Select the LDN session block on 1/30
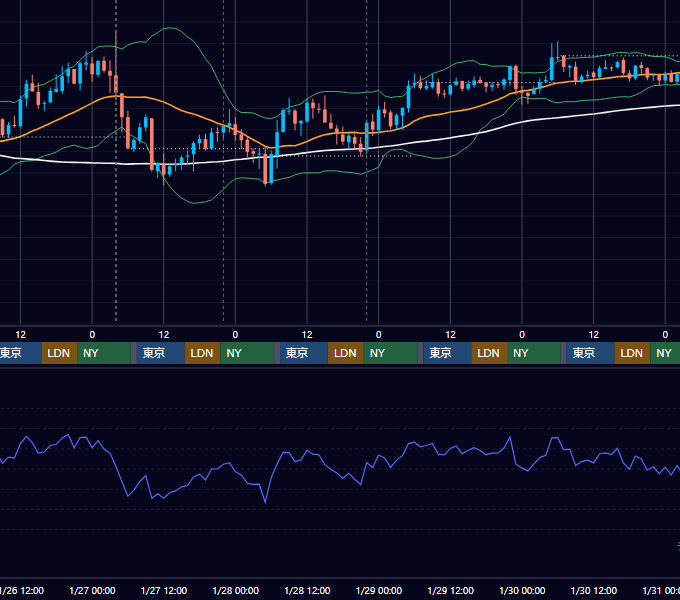This screenshot has height=600, width=680. pos(632,353)
